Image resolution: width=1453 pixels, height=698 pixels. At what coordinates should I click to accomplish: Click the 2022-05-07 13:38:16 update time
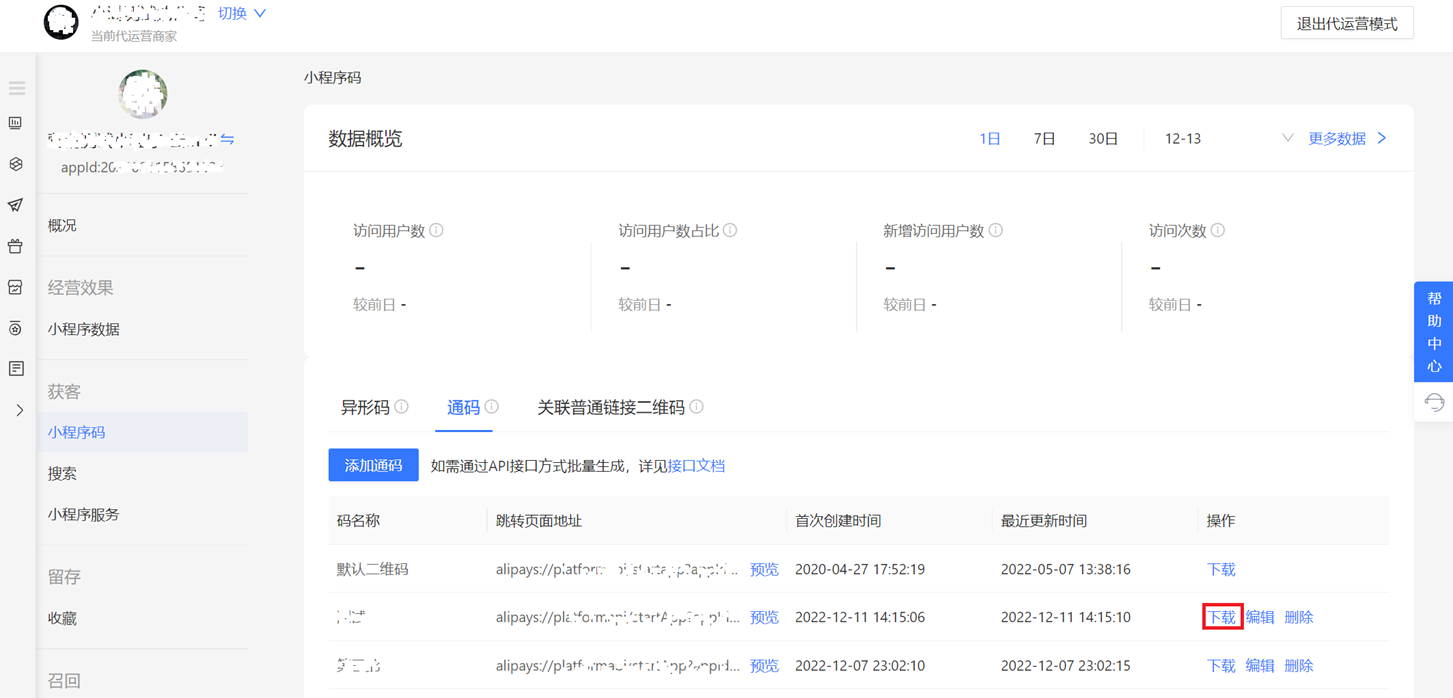(1066, 569)
